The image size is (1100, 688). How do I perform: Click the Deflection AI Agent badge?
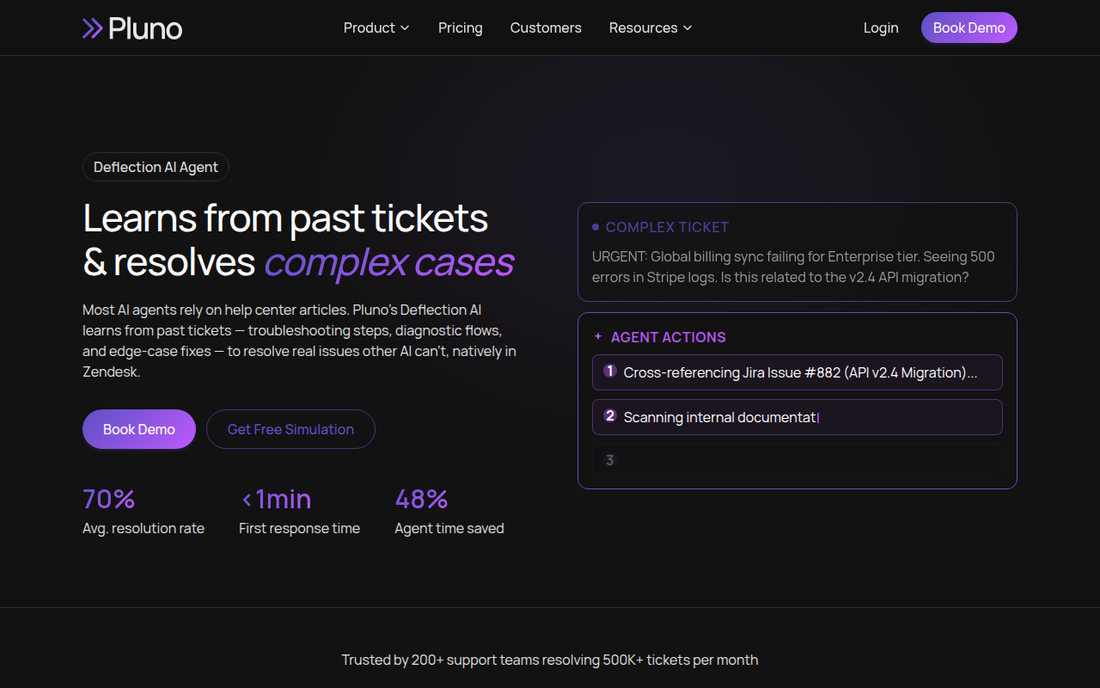[156, 167]
